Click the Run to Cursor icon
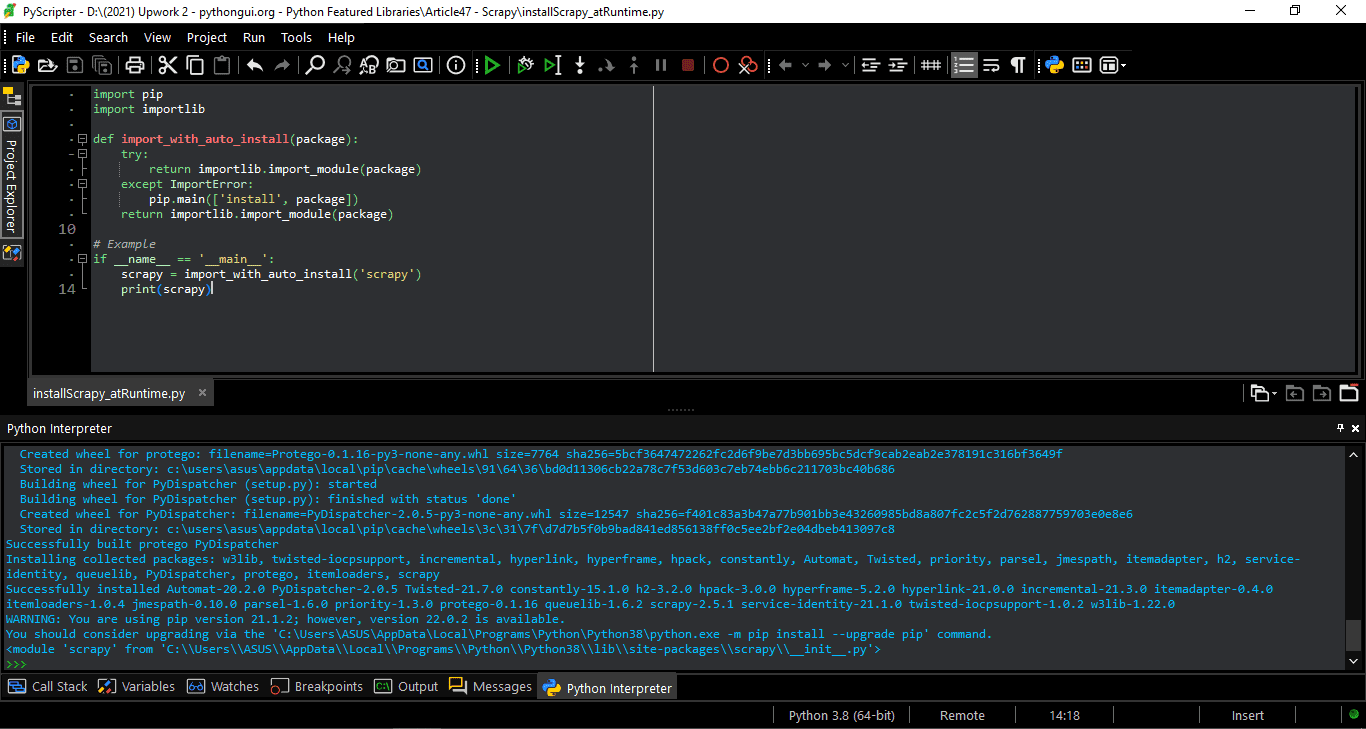Image resolution: width=1366 pixels, height=729 pixels. pyautogui.click(x=552, y=65)
